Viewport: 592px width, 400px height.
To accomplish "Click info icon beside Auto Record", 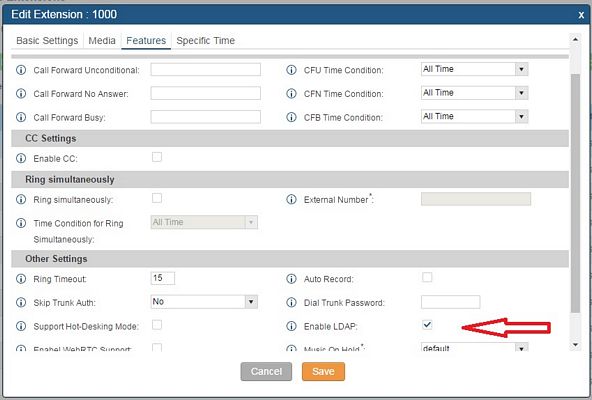I will tap(291, 279).
